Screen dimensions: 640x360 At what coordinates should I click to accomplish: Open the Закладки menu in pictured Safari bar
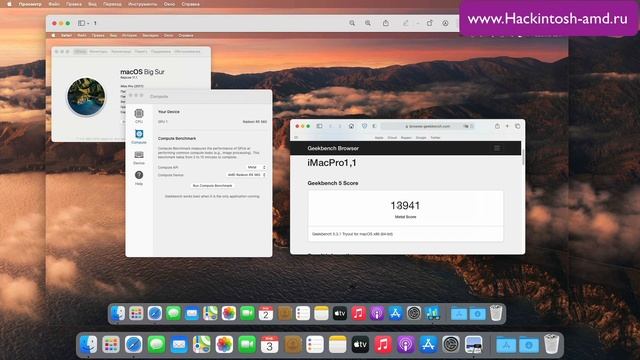150,36
